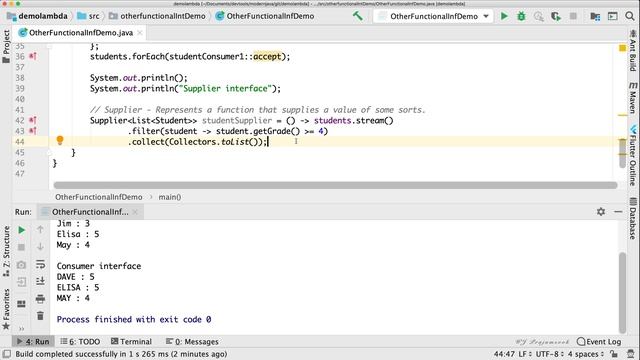The height and width of the screenshot is (360, 640).
Task: Click the Run Anything window icon
Action: [x=613, y=16]
